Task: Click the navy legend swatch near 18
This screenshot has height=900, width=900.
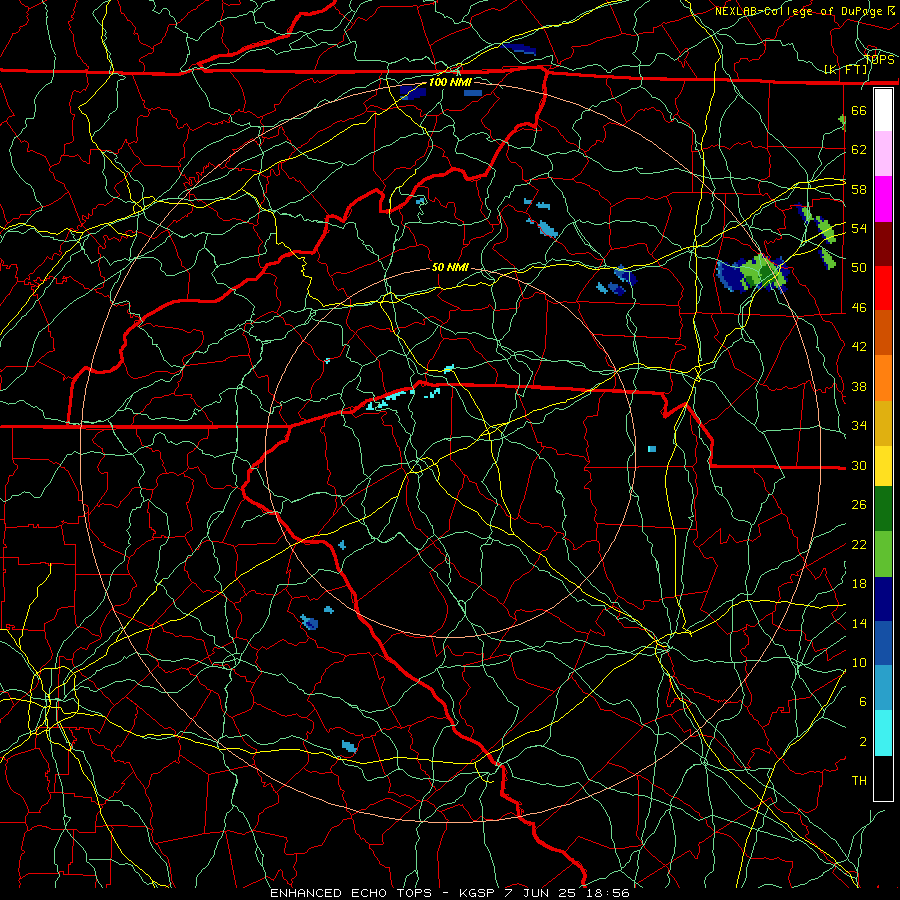Action: click(x=883, y=599)
